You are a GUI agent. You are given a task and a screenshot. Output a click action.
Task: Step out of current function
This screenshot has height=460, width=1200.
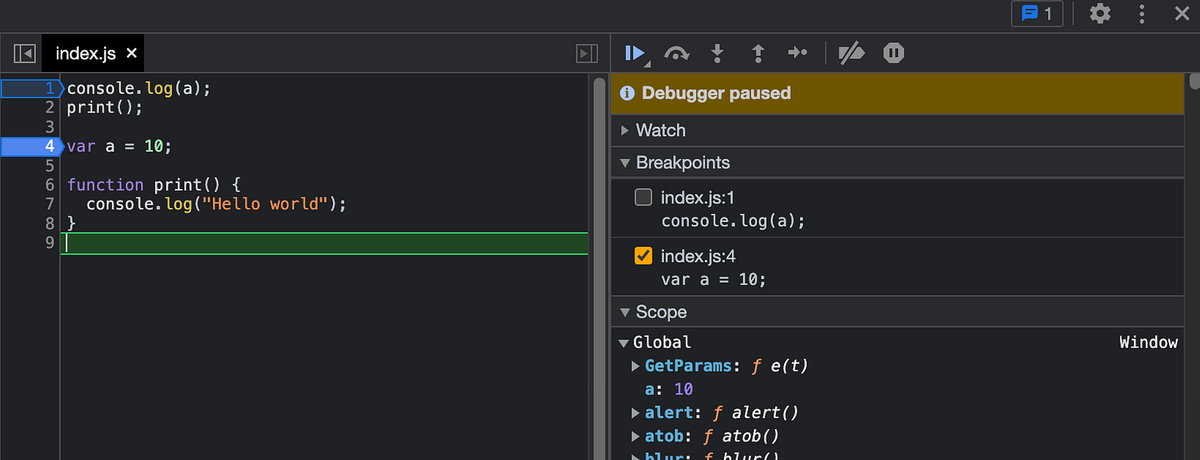pos(757,53)
